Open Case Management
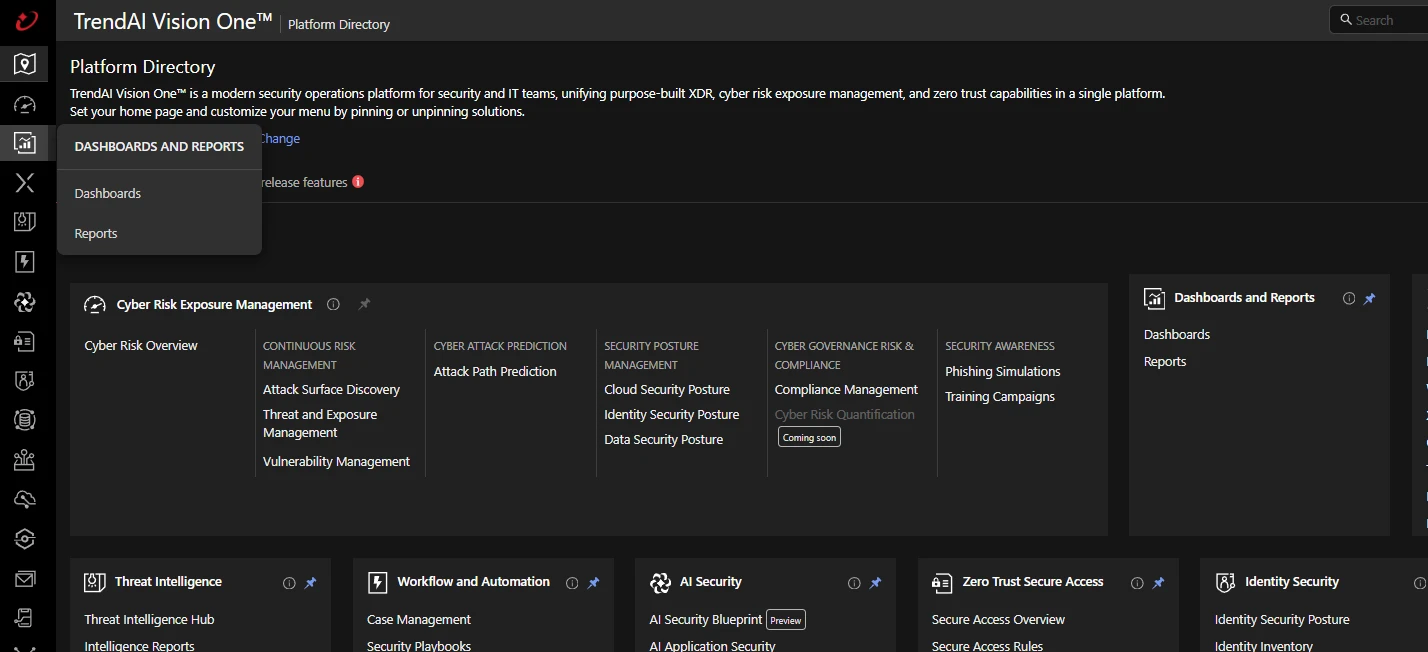Image resolution: width=1428 pixels, height=652 pixels. [419, 619]
